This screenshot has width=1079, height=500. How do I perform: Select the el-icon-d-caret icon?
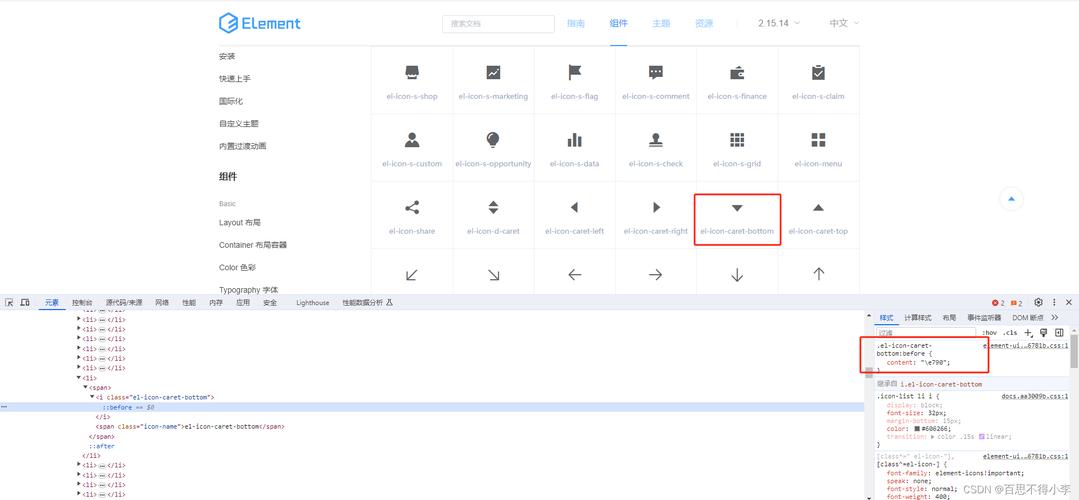493,208
